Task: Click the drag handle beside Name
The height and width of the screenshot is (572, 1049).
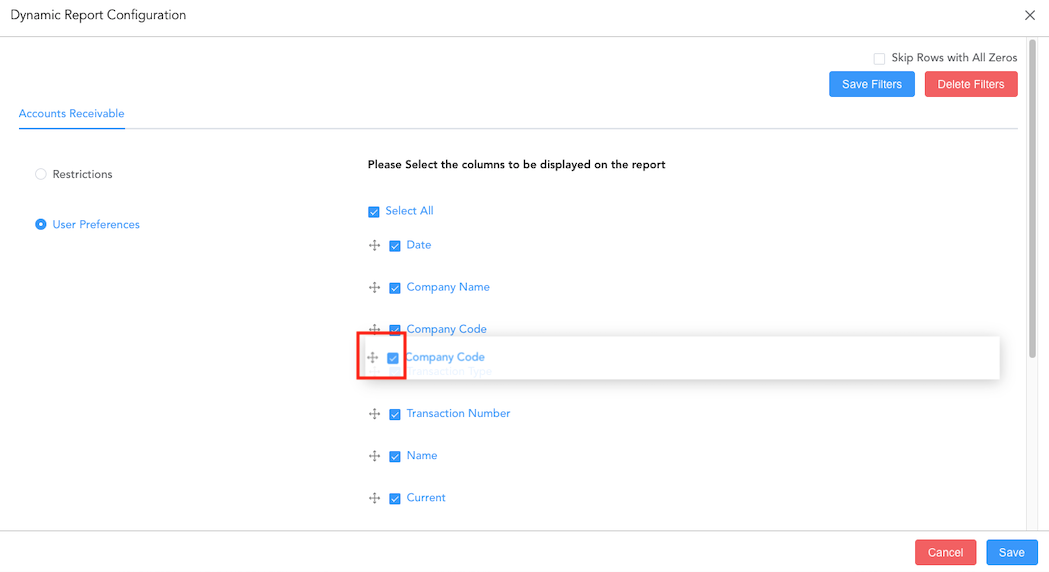Action: [x=374, y=456]
